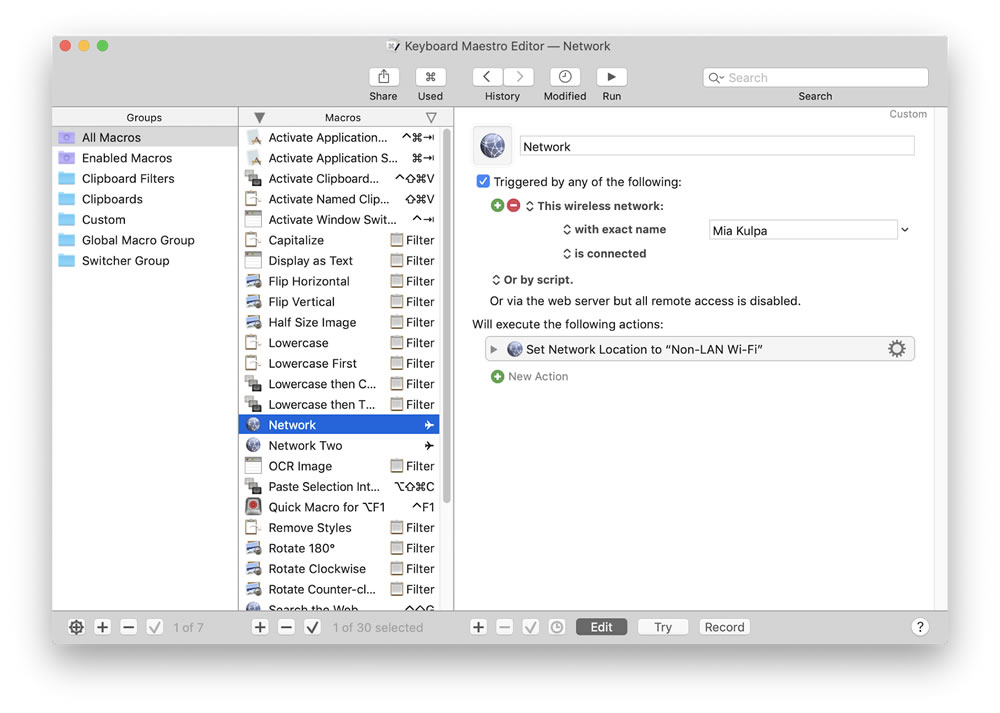Add a new macro group
Image resolution: width=1000 pixels, height=713 pixels.
pos(102,627)
